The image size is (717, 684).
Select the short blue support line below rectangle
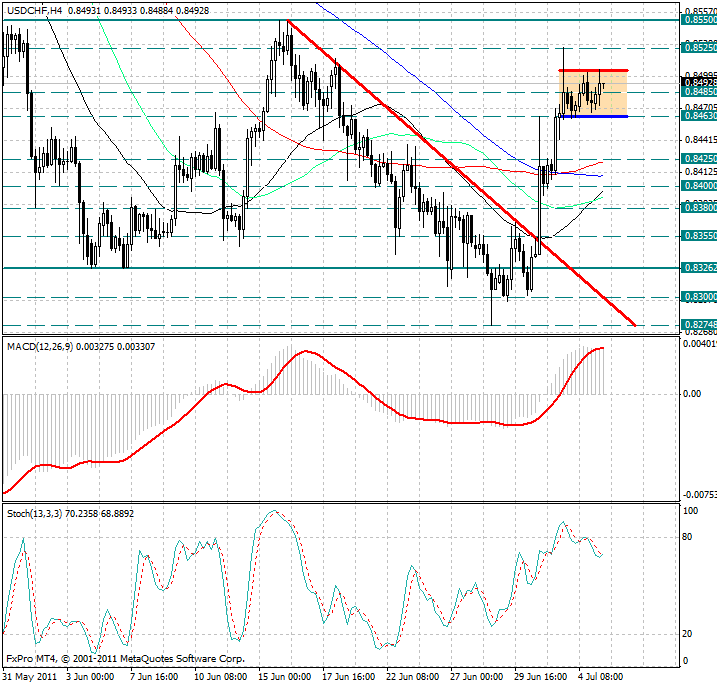click(593, 117)
